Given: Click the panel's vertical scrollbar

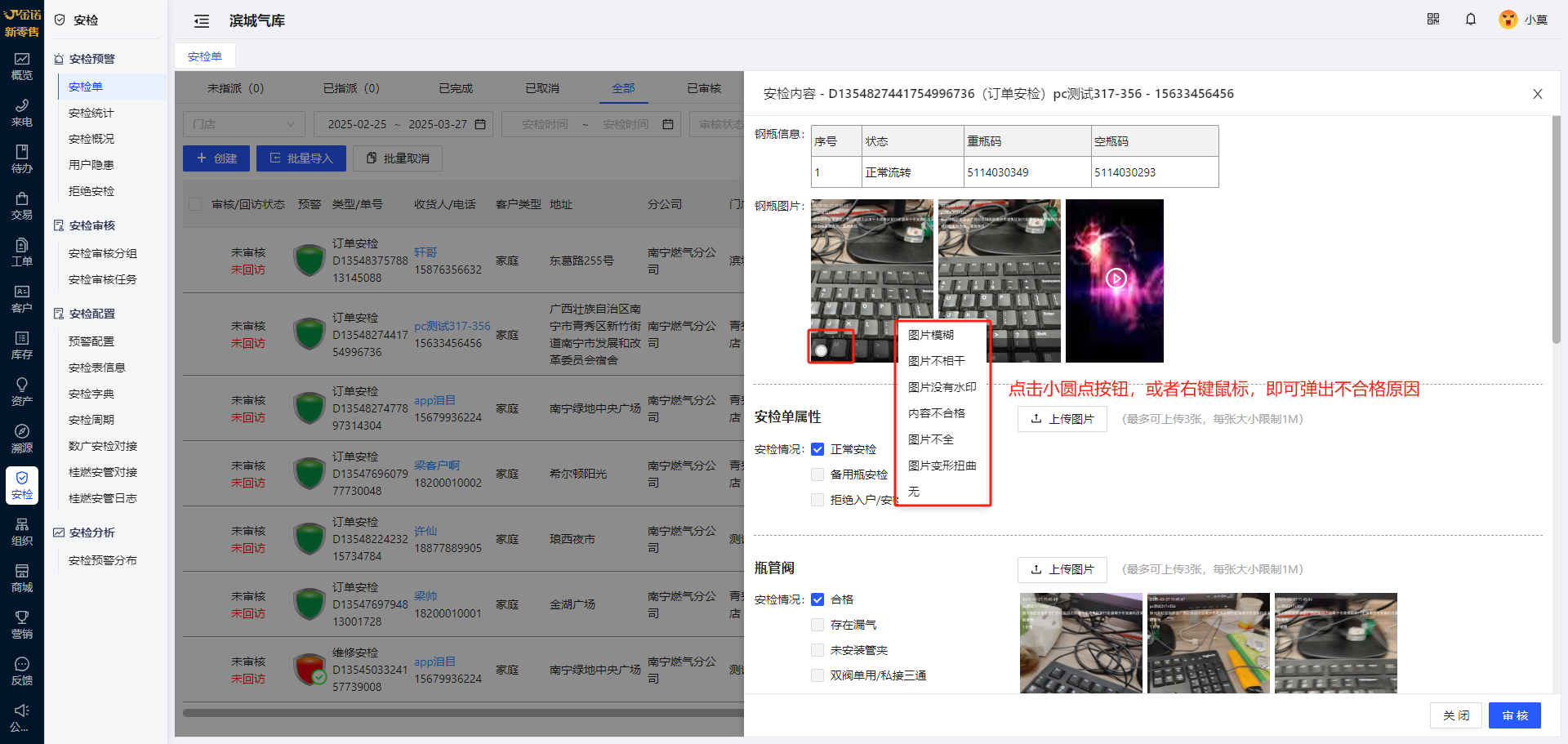Looking at the screenshot, I should tap(1556, 229).
